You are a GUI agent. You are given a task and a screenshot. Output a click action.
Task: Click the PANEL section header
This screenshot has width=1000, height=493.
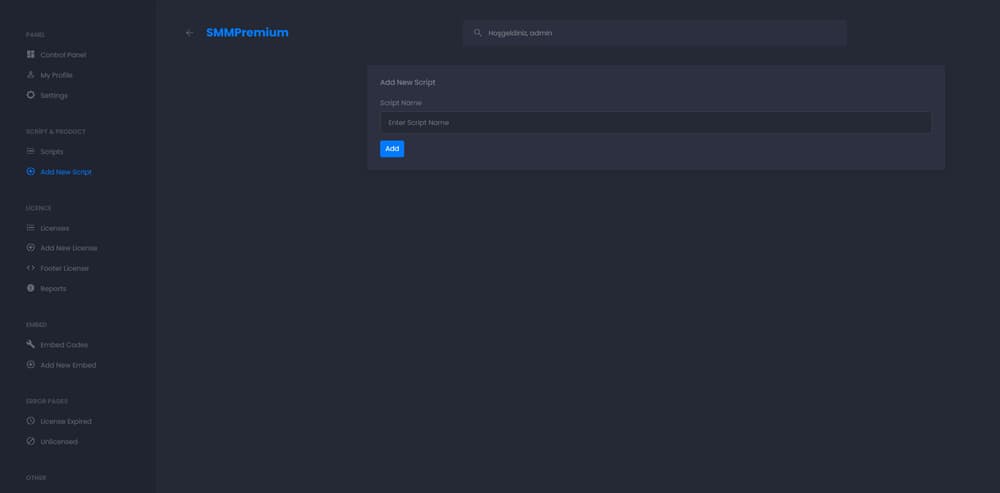coord(35,34)
